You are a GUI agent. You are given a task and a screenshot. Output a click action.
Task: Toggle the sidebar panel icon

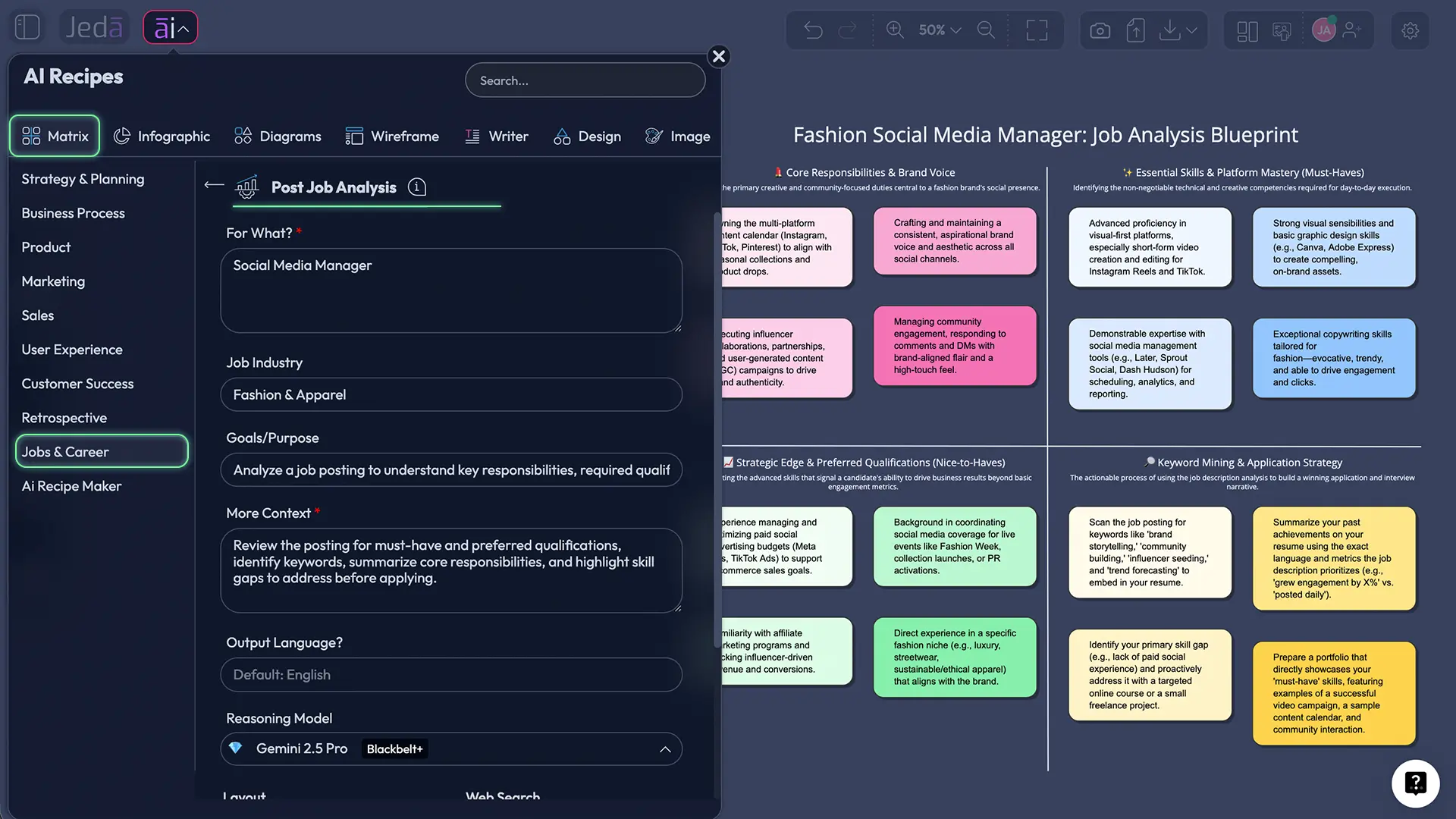coord(27,27)
